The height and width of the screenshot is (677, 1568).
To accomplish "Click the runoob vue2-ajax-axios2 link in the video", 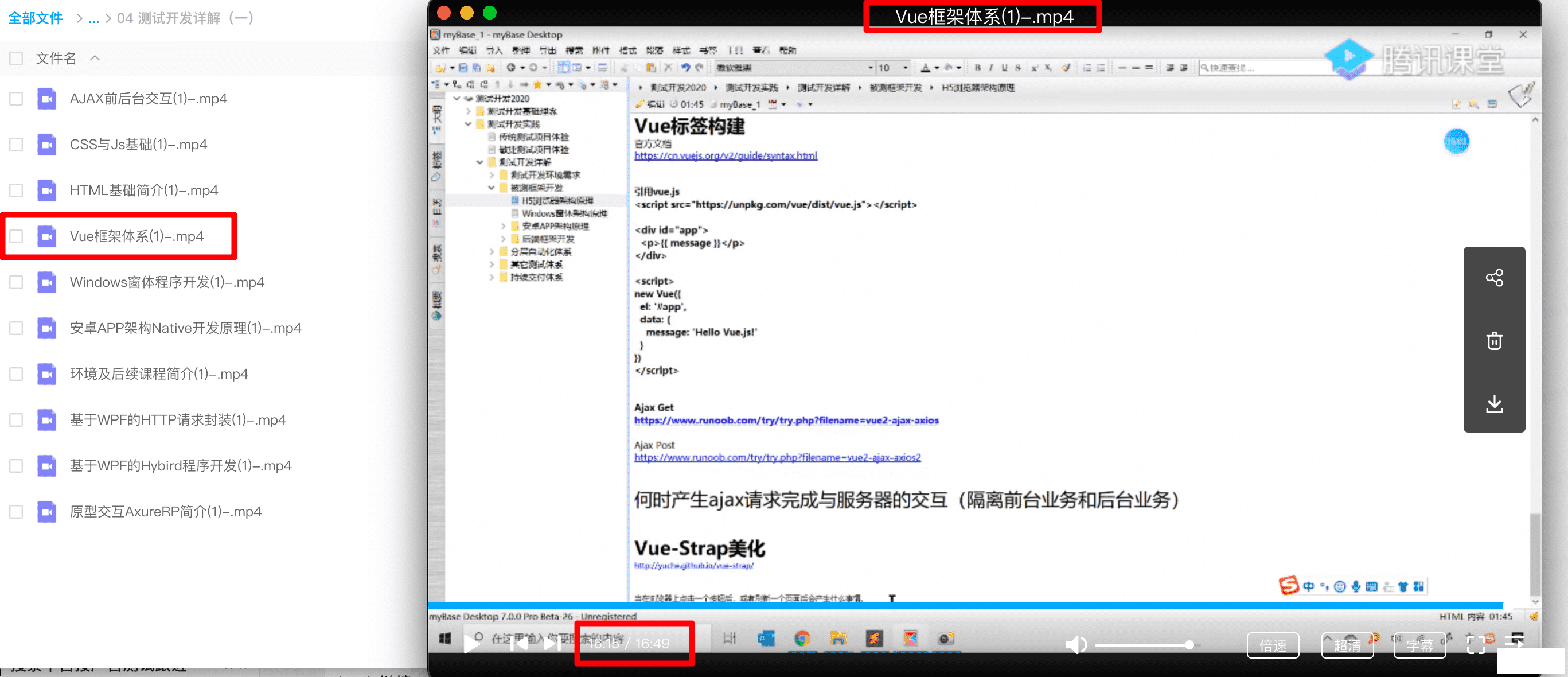I will point(777,457).
